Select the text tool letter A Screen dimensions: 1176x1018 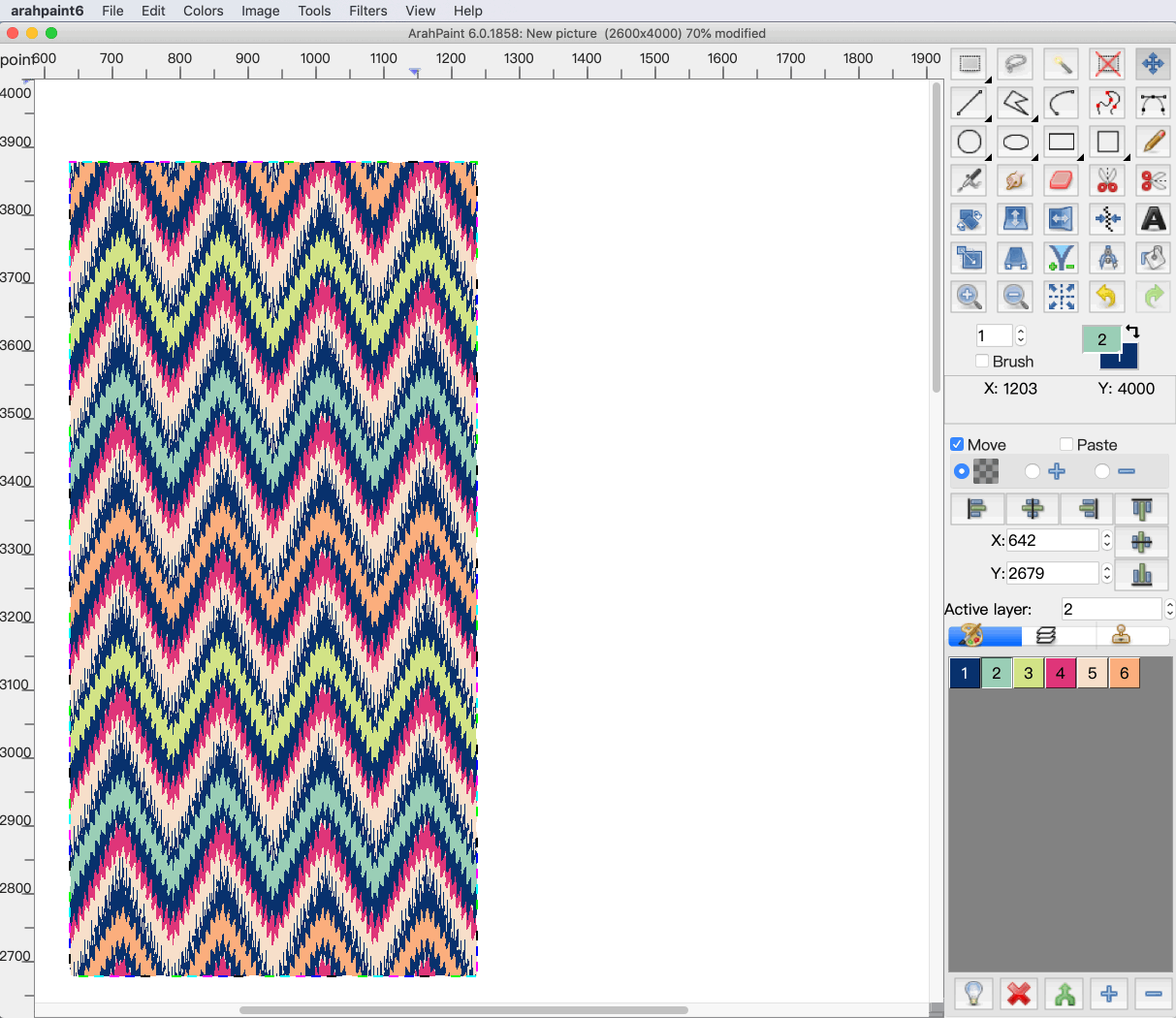coord(1153,219)
